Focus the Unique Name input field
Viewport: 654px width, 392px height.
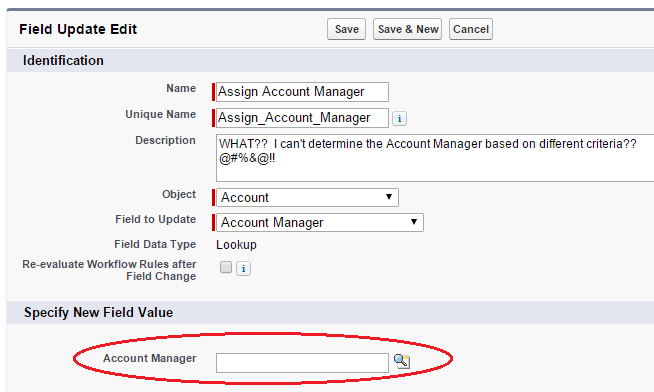pyautogui.click(x=302, y=118)
